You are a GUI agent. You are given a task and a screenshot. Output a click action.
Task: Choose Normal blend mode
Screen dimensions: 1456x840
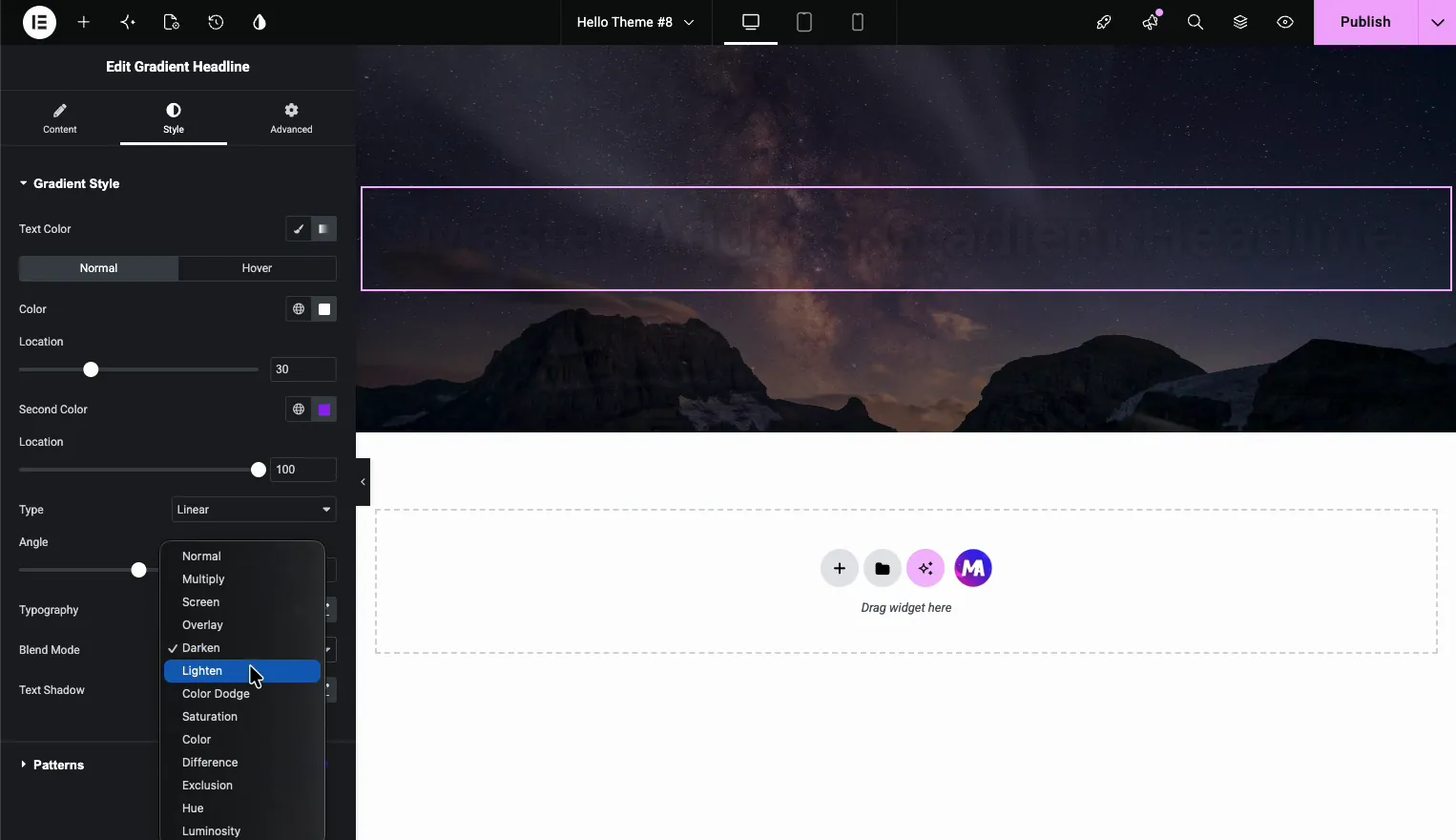coord(242,556)
